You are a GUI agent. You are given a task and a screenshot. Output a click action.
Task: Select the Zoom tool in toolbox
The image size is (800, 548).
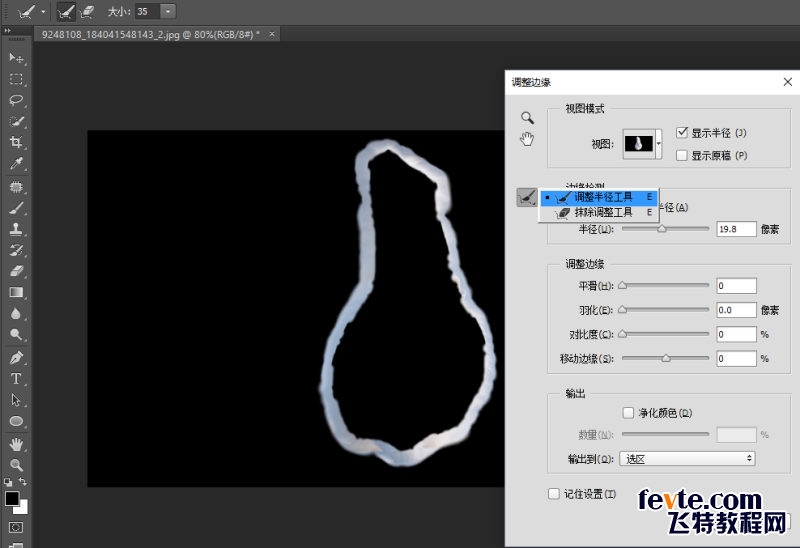16,465
